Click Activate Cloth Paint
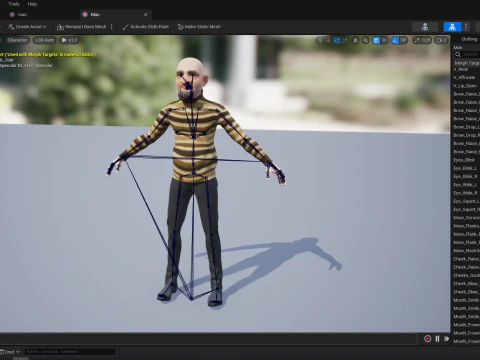The width and height of the screenshot is (480, 360). click(x=145, y=27)
